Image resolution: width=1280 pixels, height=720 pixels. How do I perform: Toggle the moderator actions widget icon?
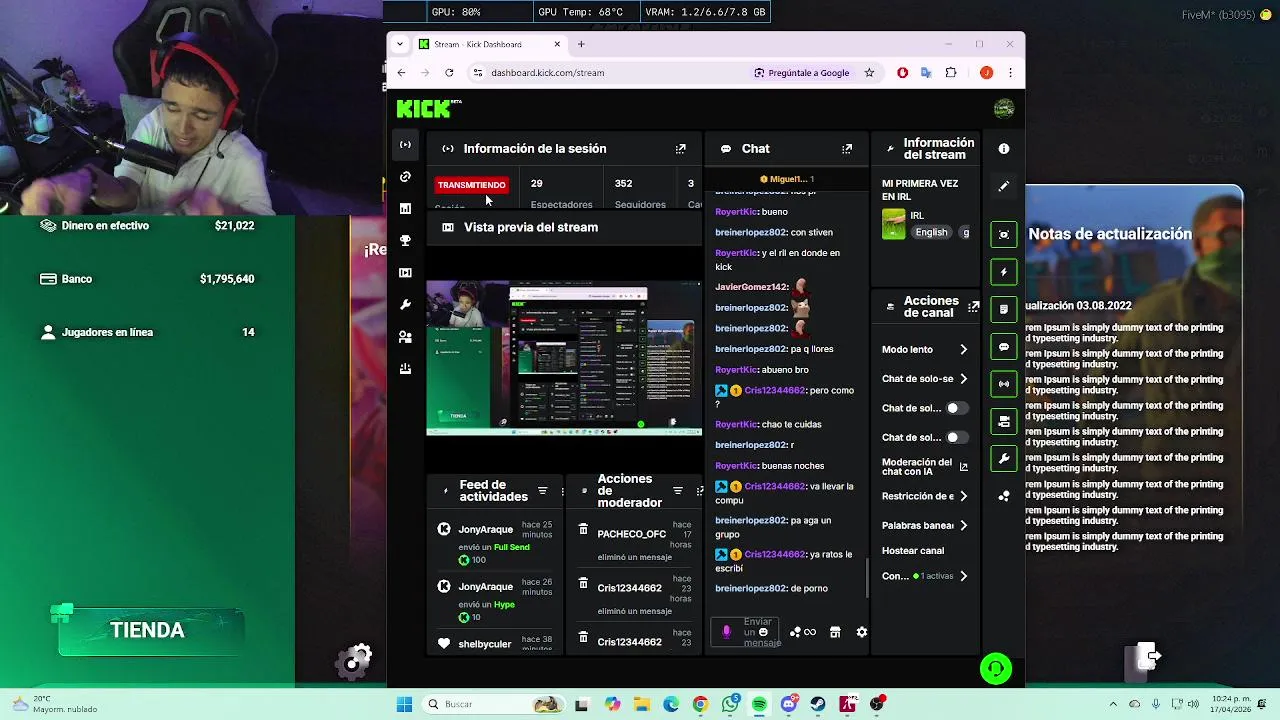[1004, 421]
